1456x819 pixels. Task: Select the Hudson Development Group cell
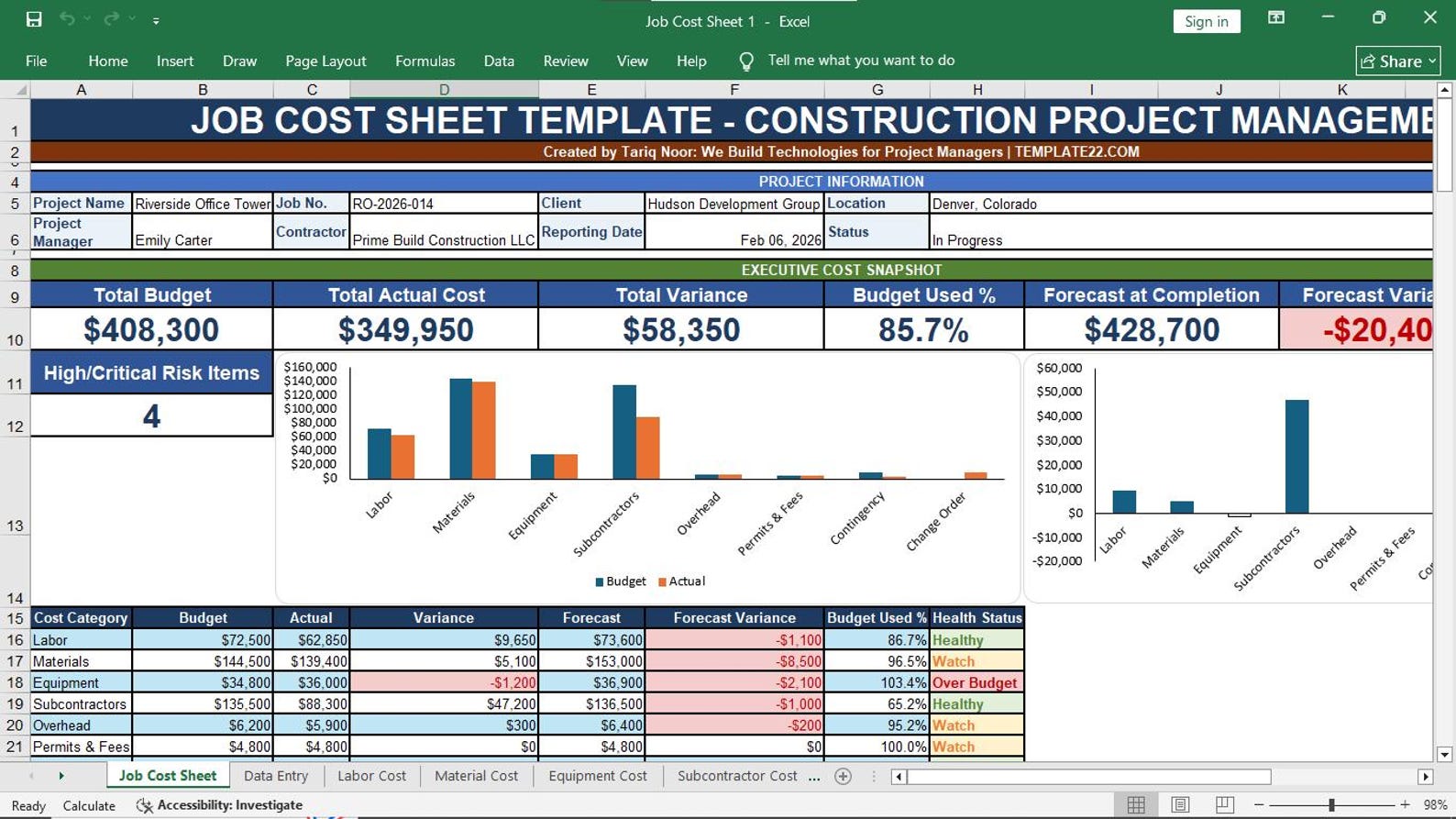[x=734, y=204]
